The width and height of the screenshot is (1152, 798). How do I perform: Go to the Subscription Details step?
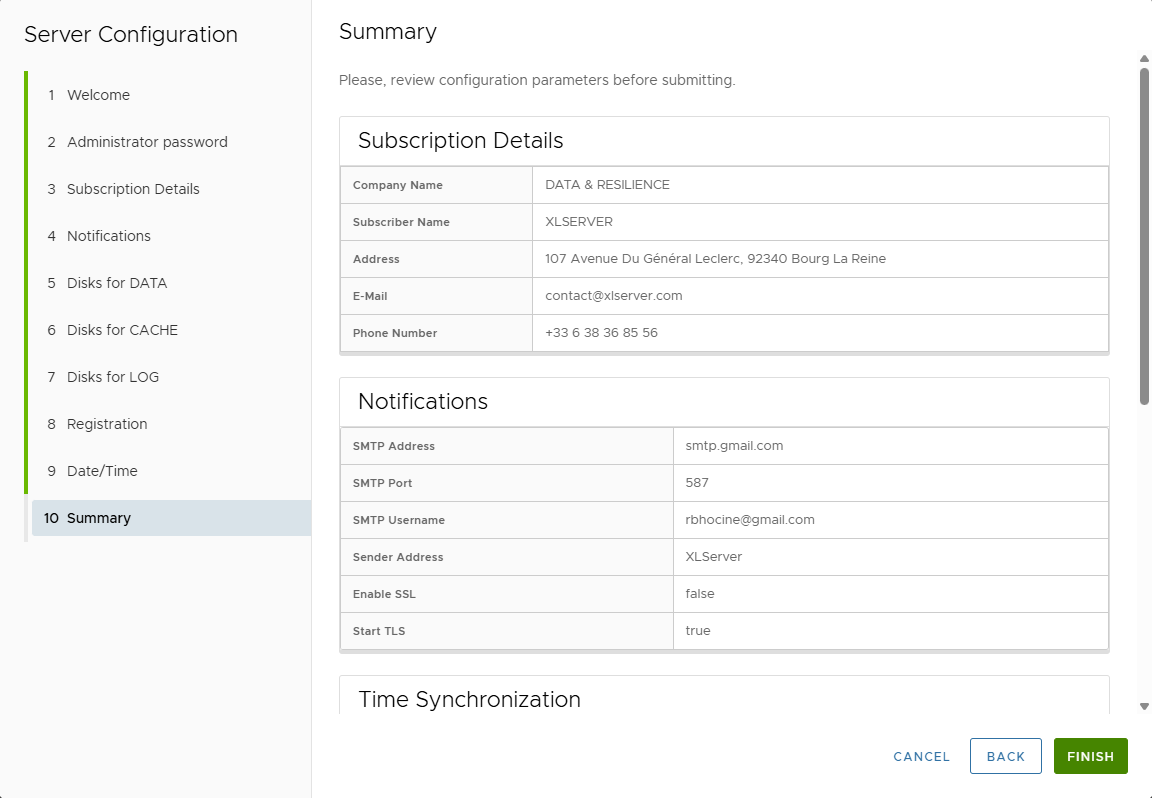(x=132, y=189)
